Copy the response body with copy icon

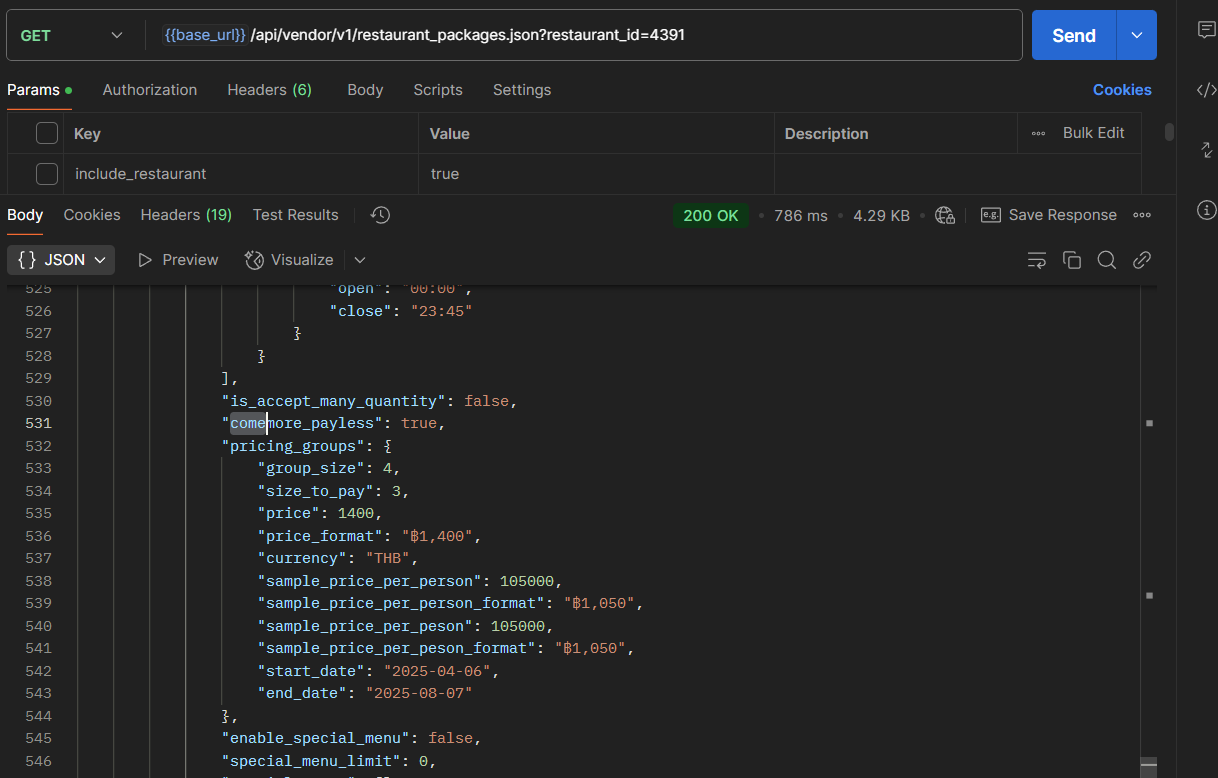coord(1072,260)
